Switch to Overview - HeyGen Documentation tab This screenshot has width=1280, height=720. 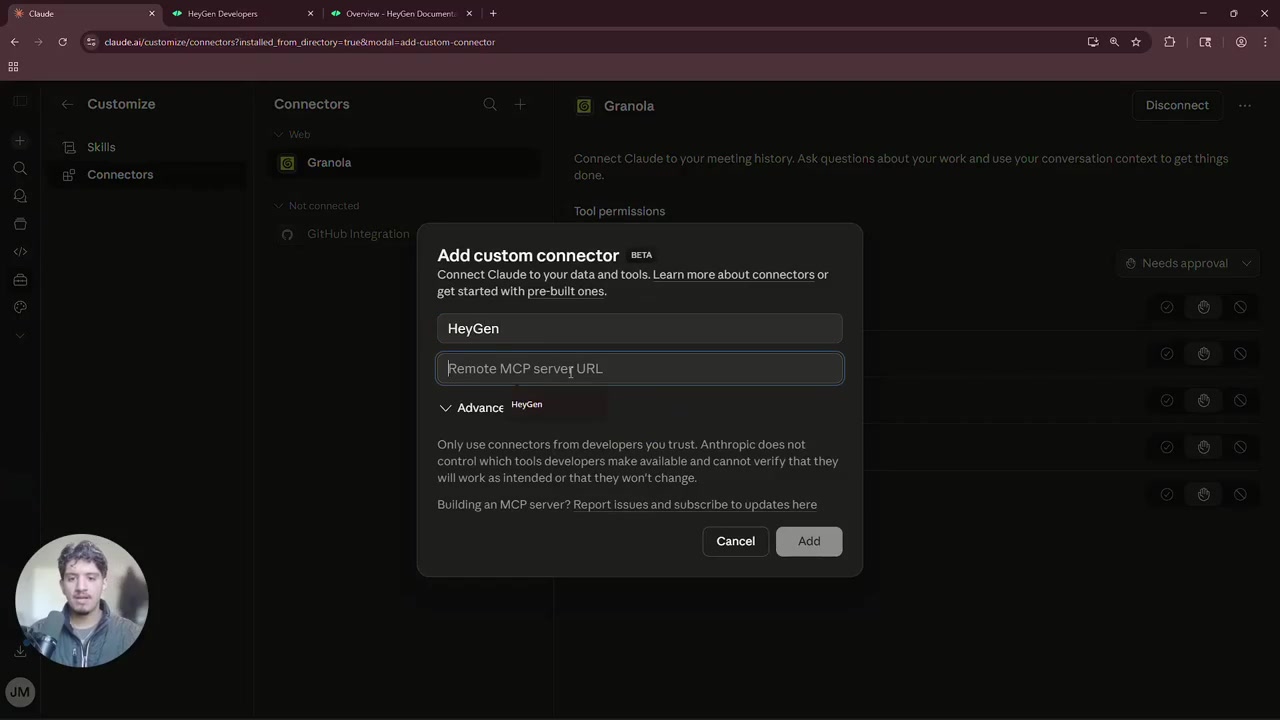pos(400,14)
